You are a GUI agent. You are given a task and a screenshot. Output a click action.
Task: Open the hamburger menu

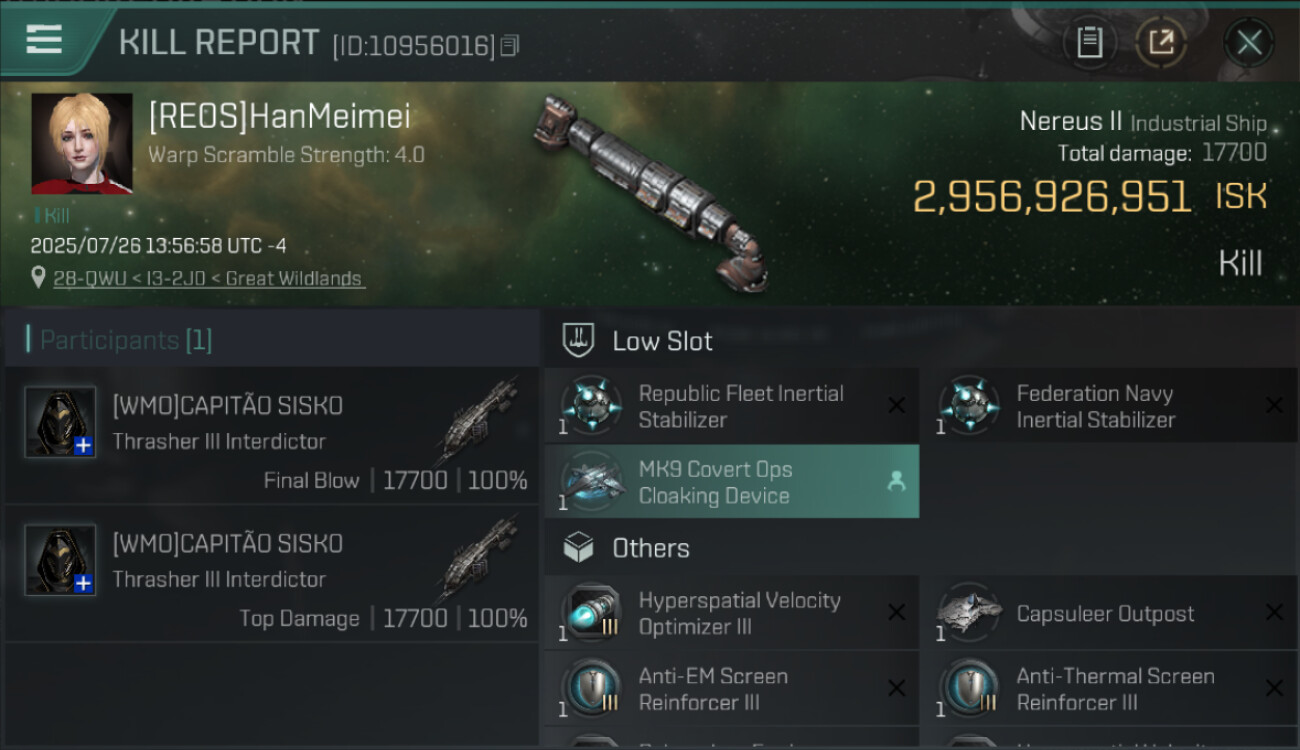45,40
